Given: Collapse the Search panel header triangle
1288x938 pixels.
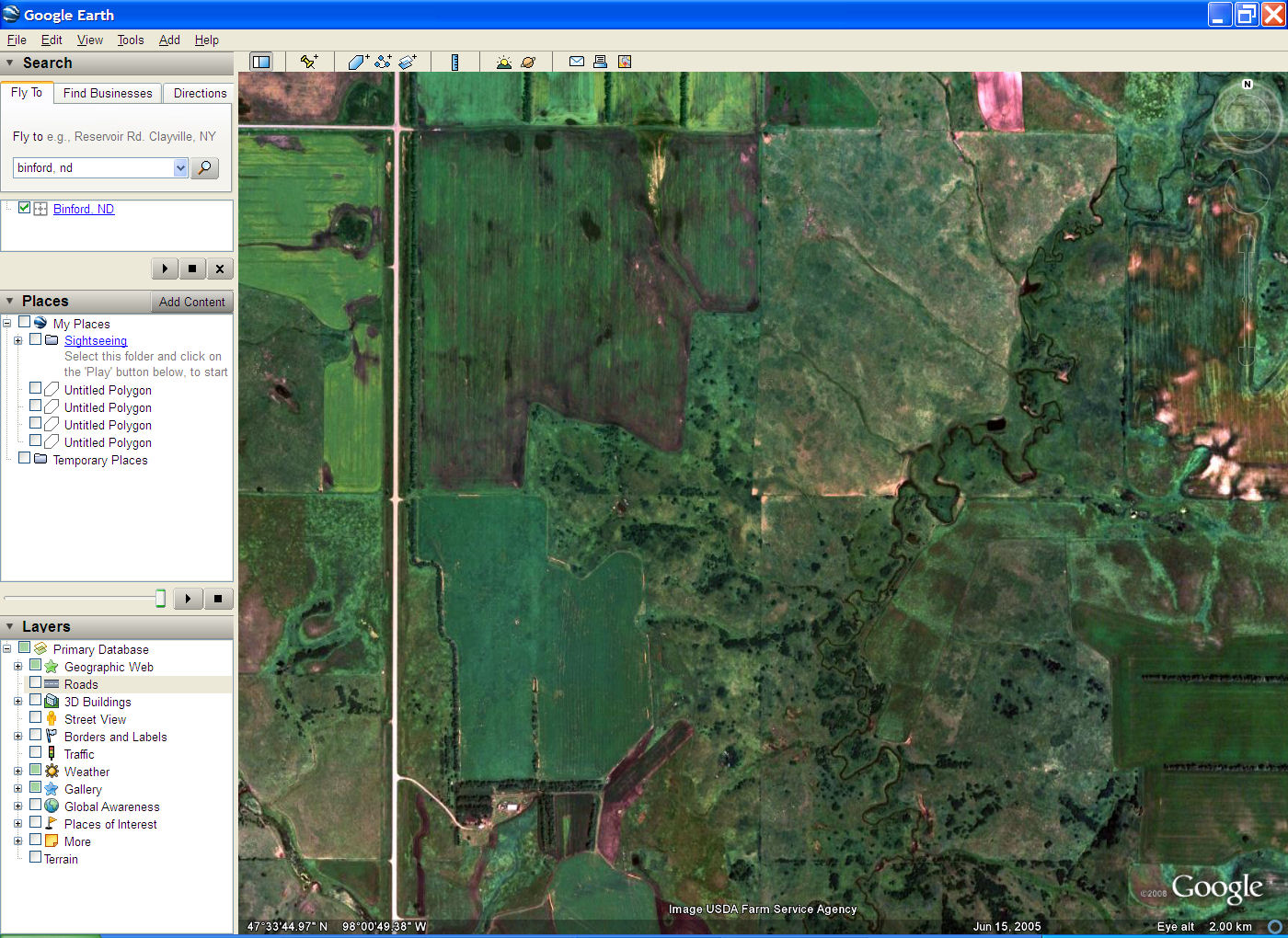Looking at the screenshot, I should pos(10,63).
